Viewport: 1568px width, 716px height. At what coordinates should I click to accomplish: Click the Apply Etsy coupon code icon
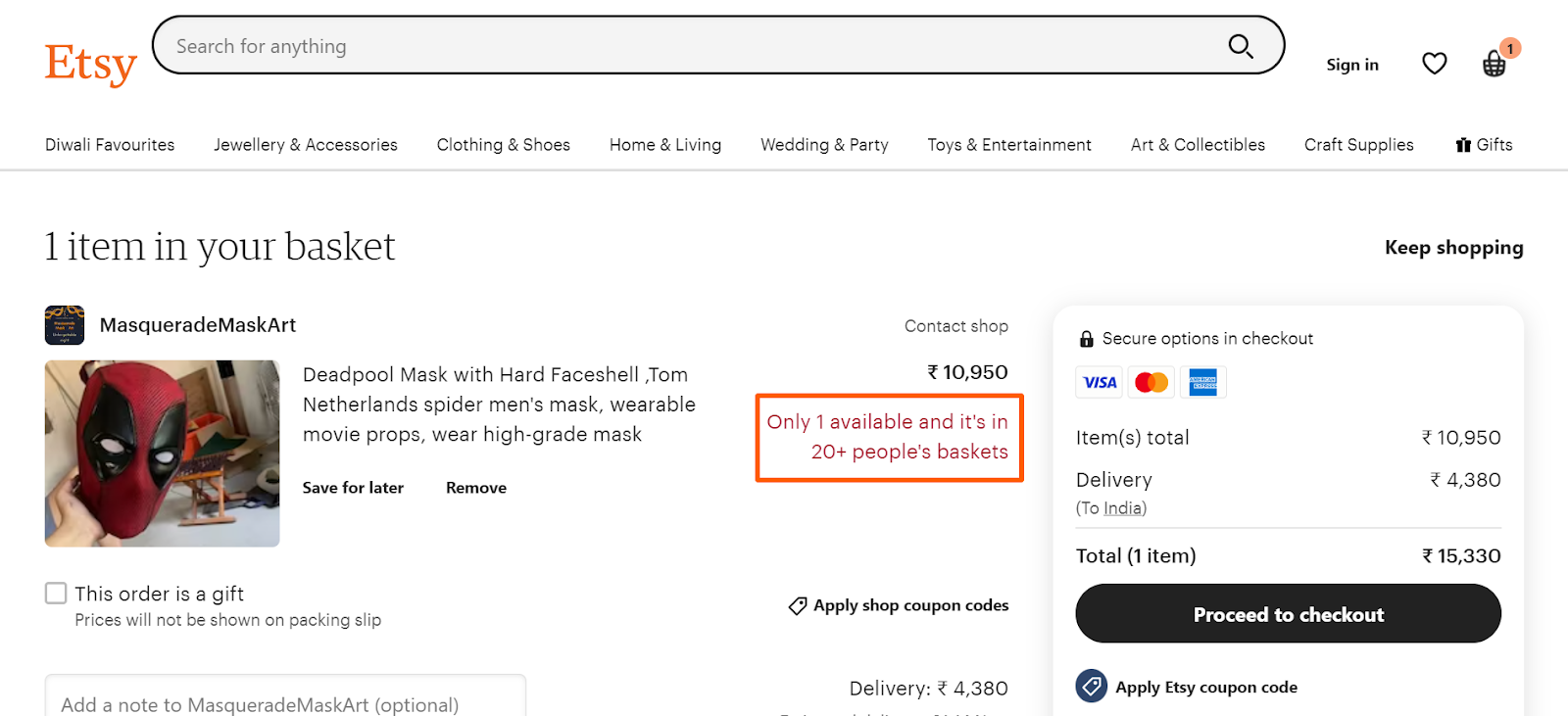coord(1090,686)
